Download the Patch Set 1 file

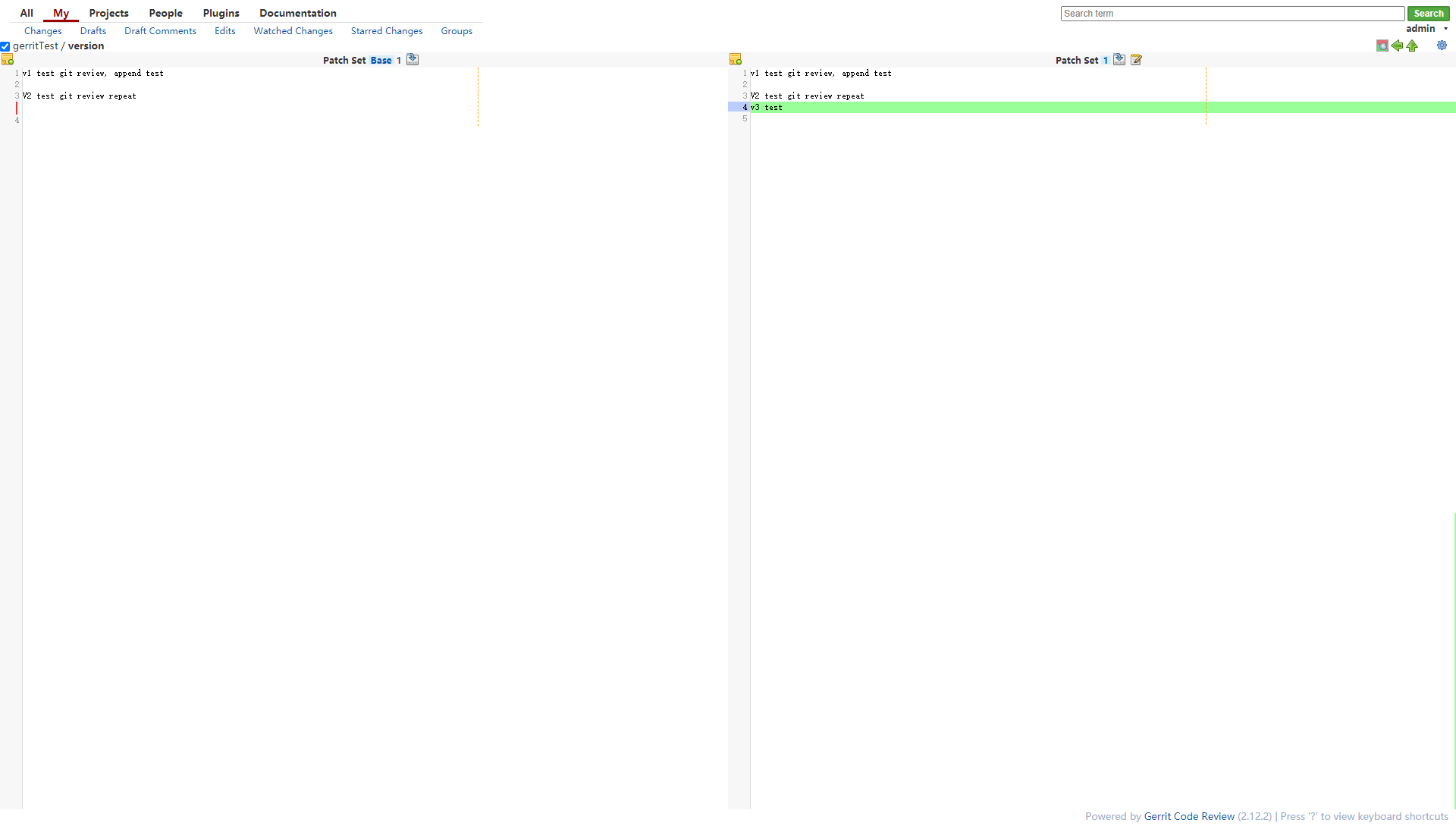pos(1119,60)
